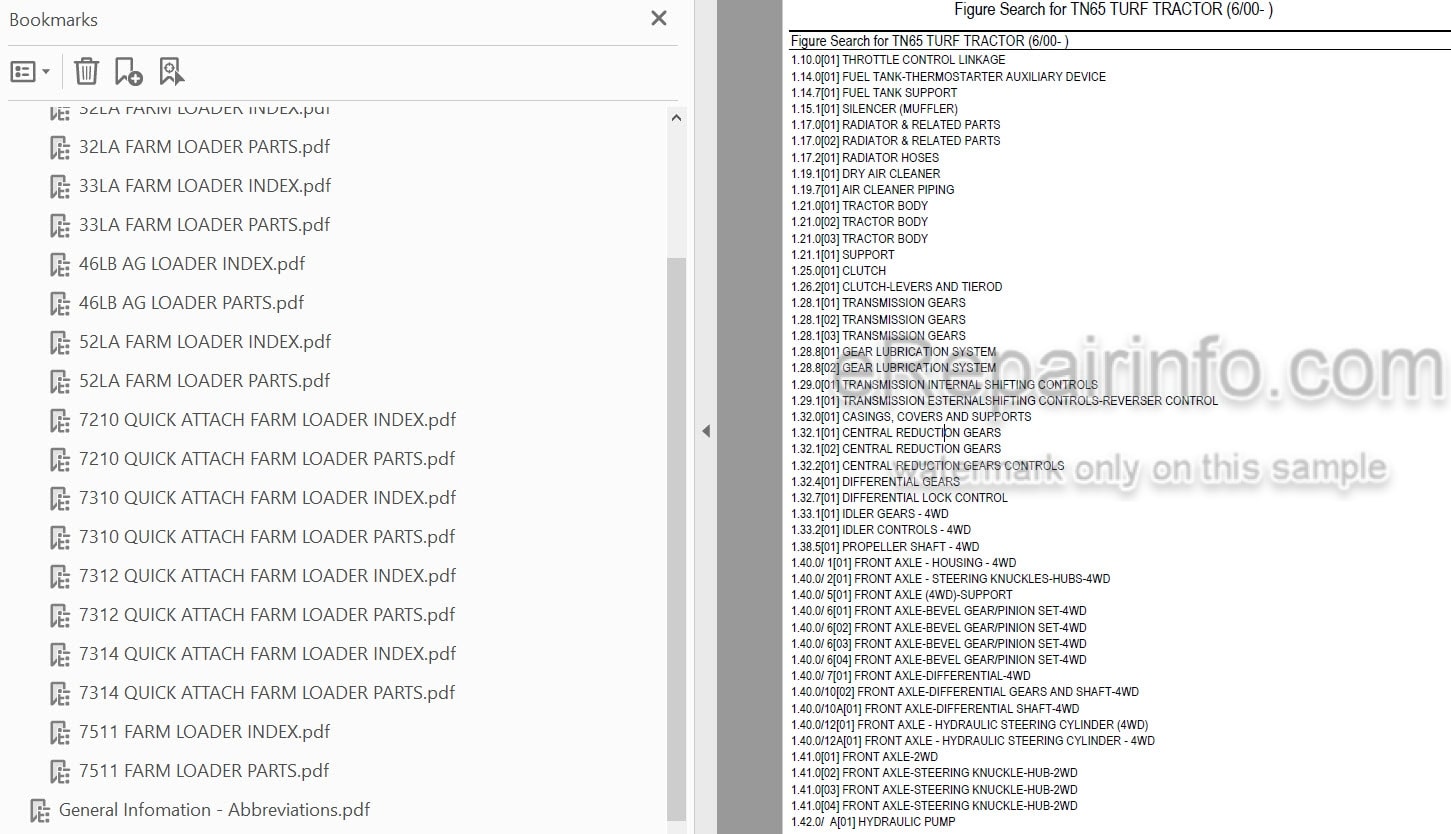Click the 1.21.1[01] SUPPORT line
This screenshot has width=1451, height=834.
[x=843, y=254]
